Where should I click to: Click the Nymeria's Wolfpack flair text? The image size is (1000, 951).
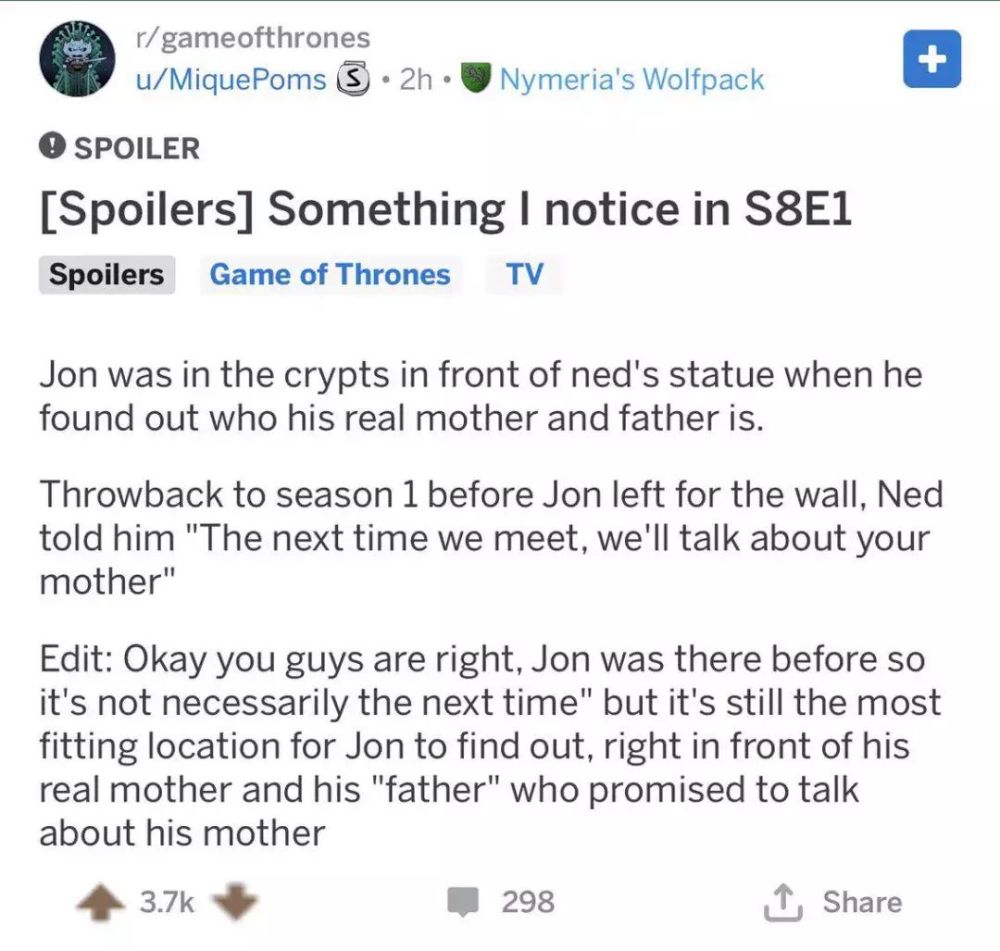(x=632, y=80)
